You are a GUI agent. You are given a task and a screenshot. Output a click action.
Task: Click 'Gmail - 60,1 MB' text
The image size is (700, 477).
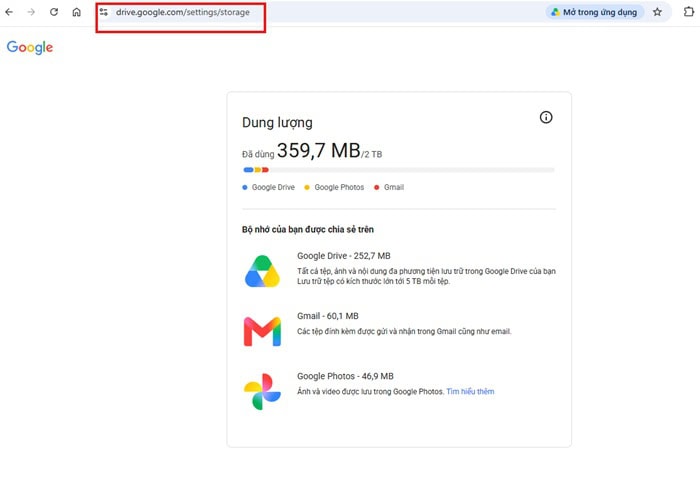(x=328, y=316)
